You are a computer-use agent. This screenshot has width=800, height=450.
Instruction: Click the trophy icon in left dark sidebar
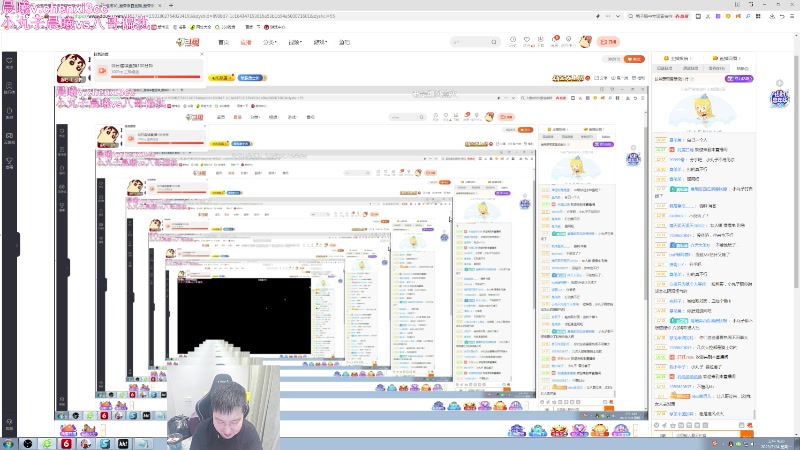[x=9, y=163]
